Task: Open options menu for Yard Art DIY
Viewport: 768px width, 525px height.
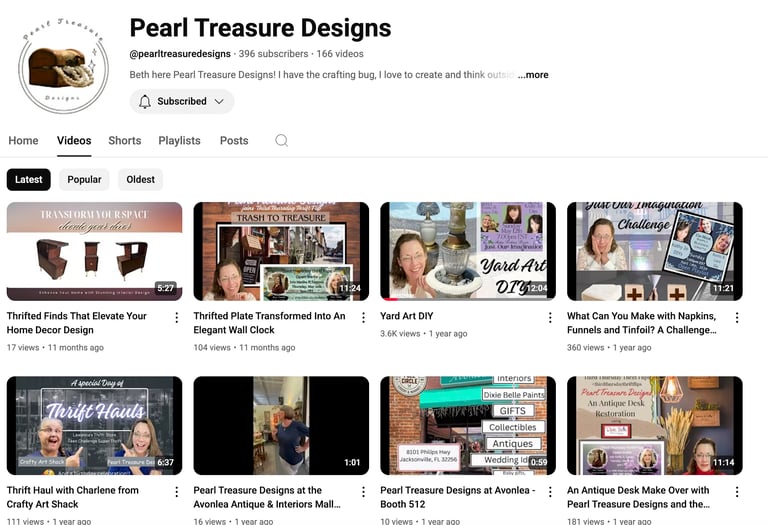Action: tap(550, 317)
